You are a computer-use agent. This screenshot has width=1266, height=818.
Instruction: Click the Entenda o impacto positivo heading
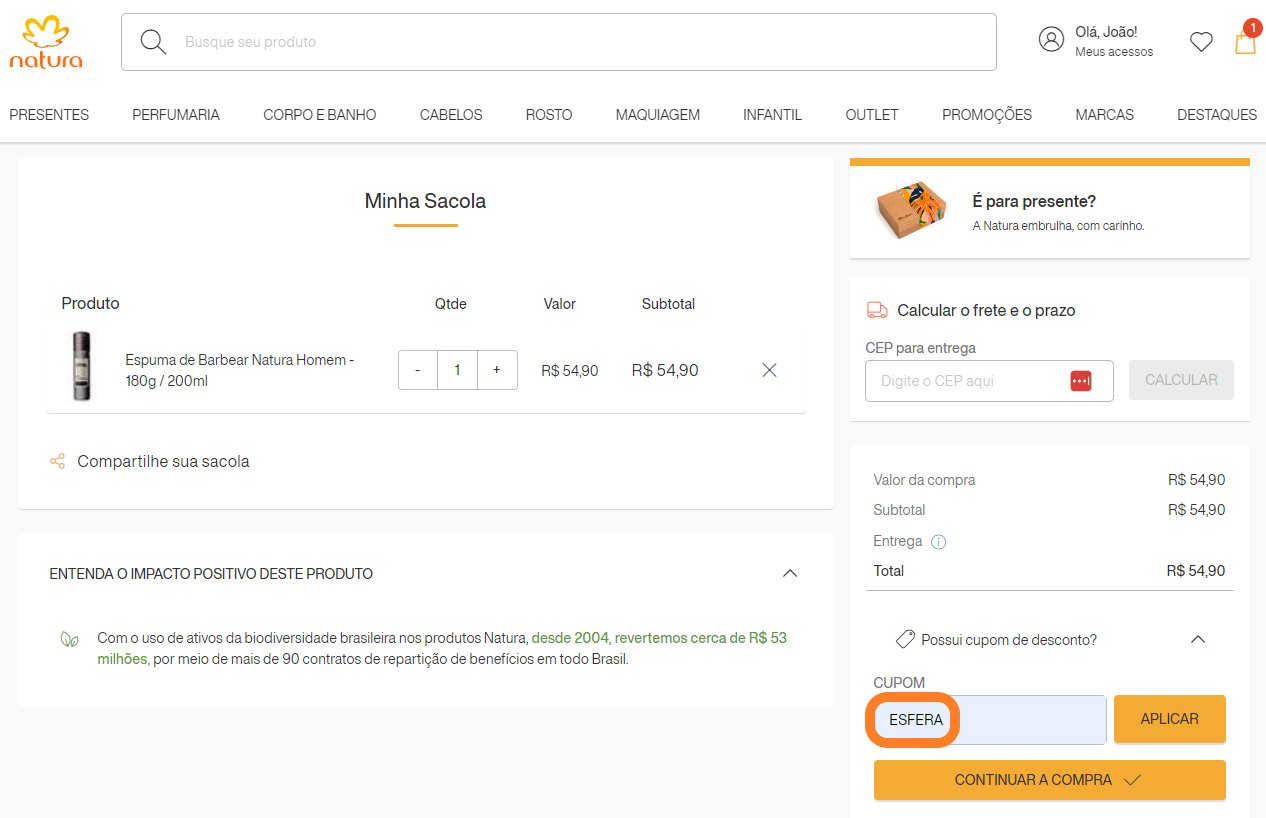211,574
